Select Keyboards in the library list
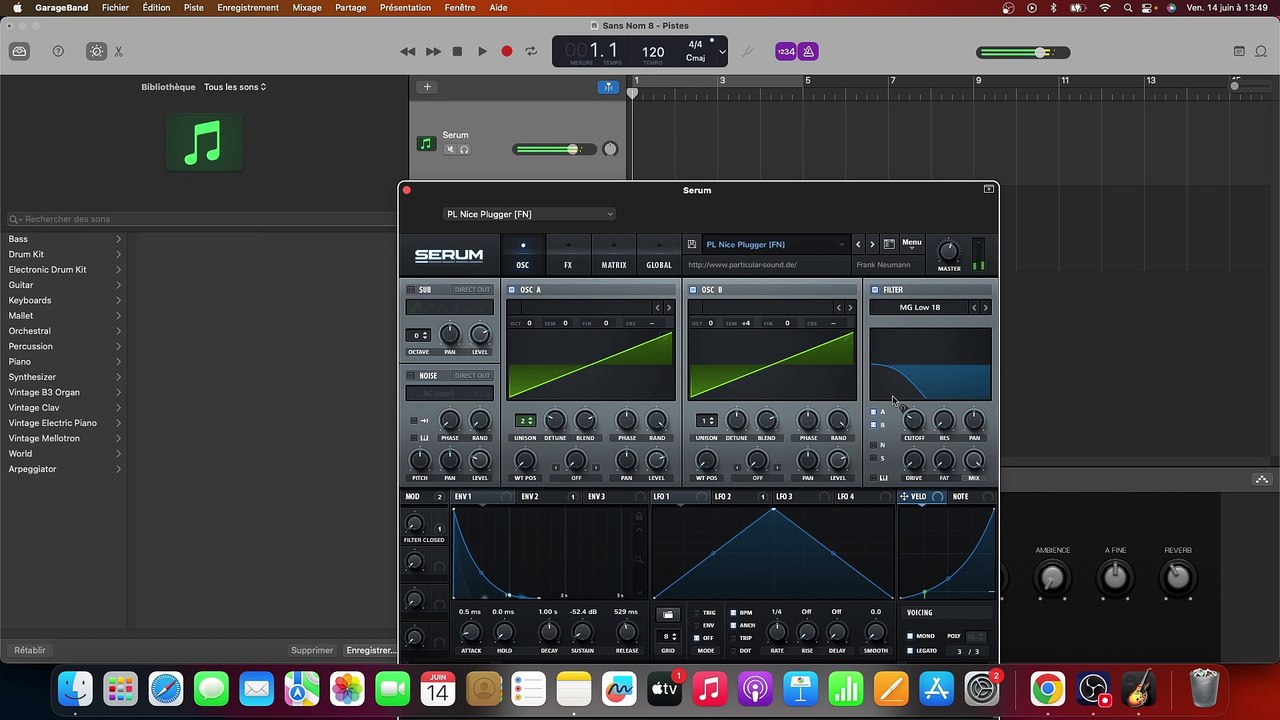The width and height of the screenshot is (1280, 720). (30, 300)
